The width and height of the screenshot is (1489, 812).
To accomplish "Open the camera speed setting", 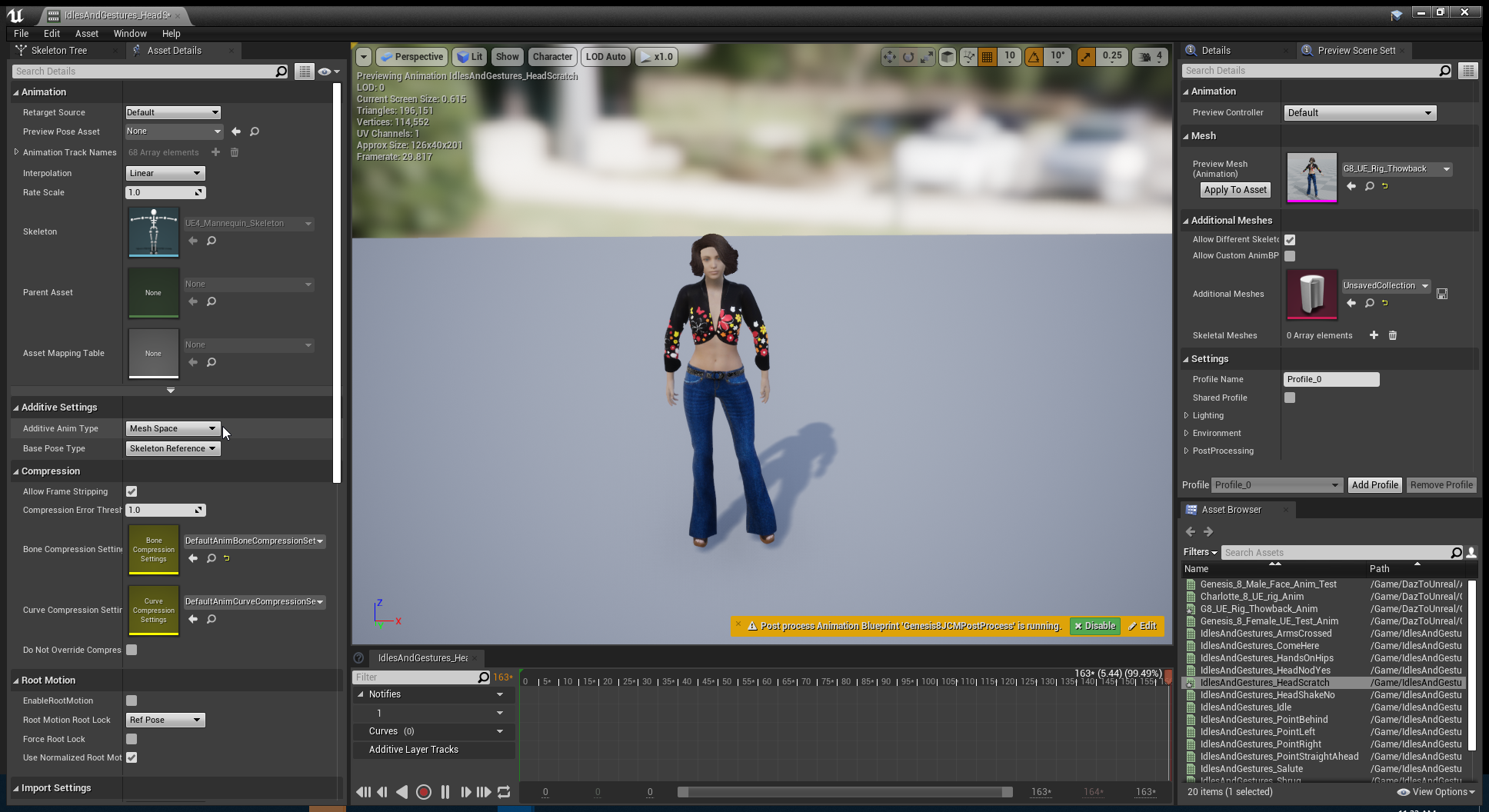I will tap(1151, 57).
